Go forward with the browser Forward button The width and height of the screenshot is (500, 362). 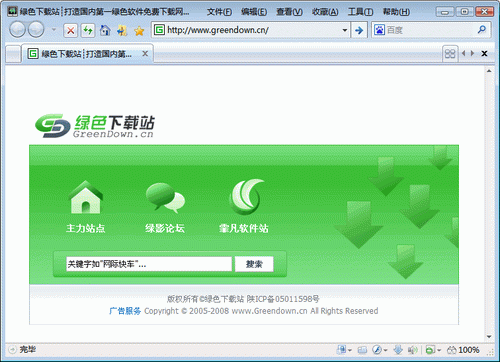click(36, 30)
